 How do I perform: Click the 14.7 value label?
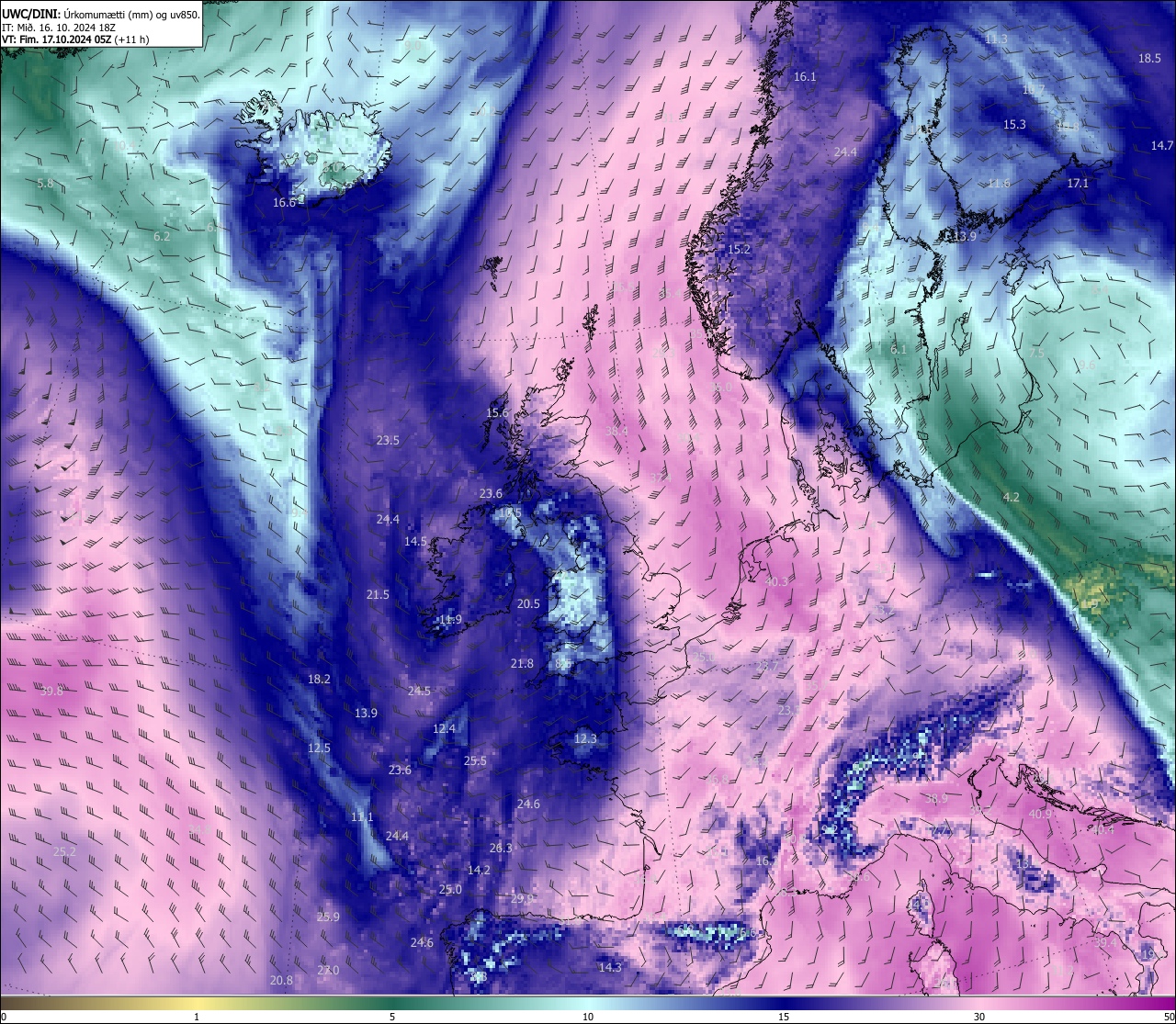(1162, 145)
